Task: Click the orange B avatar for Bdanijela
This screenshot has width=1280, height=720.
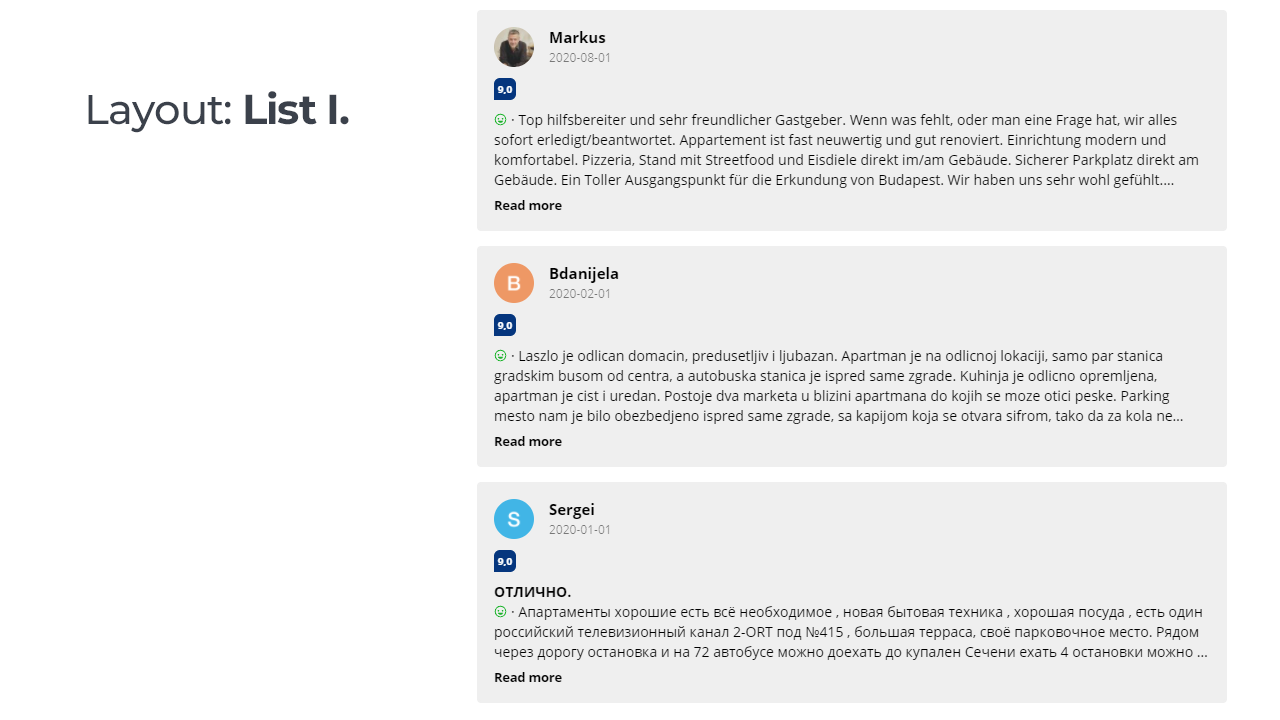Action: (514, 283)
